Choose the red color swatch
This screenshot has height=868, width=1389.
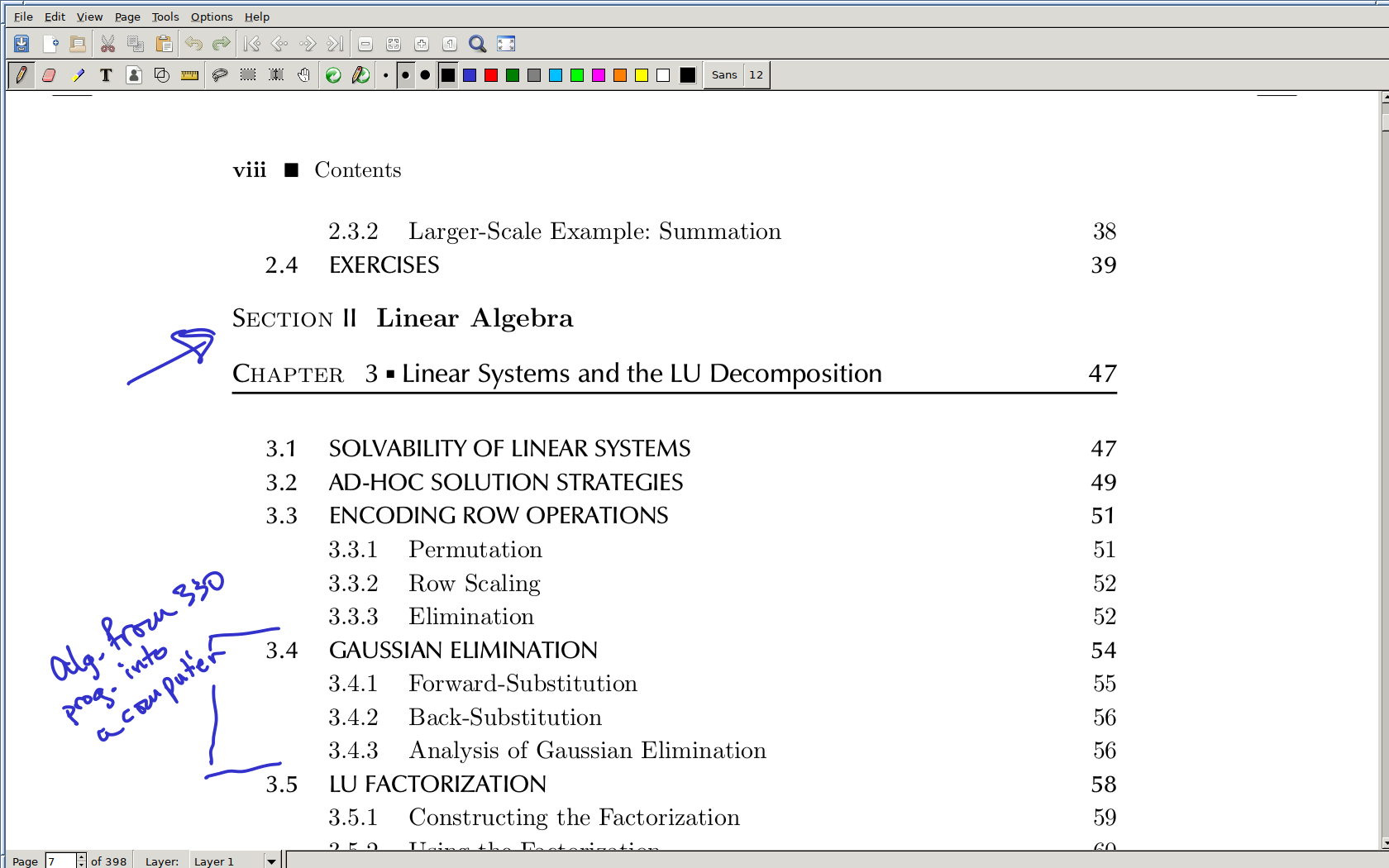point(491,75)
